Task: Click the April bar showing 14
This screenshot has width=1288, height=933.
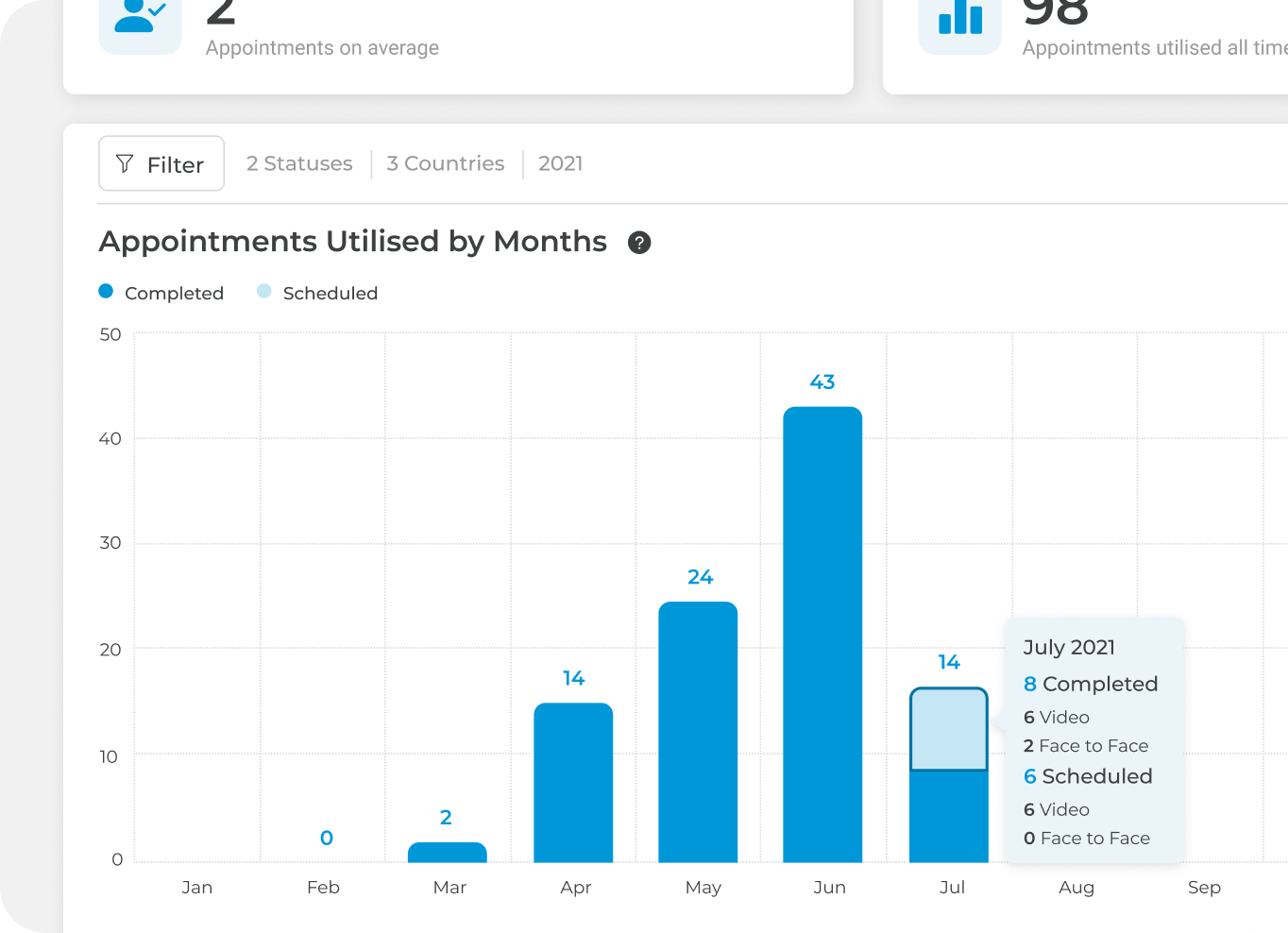Action: (573, 783)
